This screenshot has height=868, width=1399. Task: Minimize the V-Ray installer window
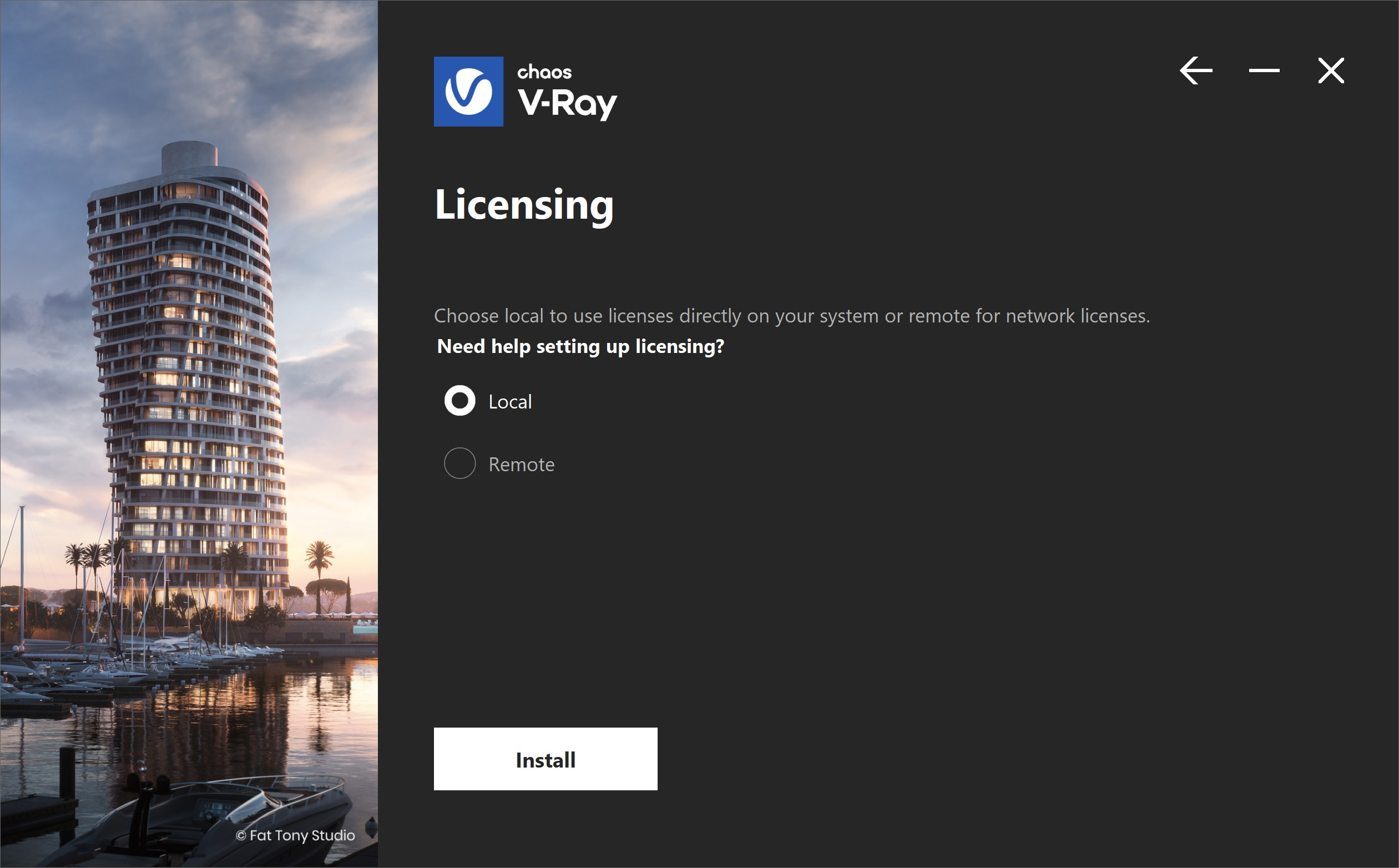pyautogui.click(x=1264, y=70)
